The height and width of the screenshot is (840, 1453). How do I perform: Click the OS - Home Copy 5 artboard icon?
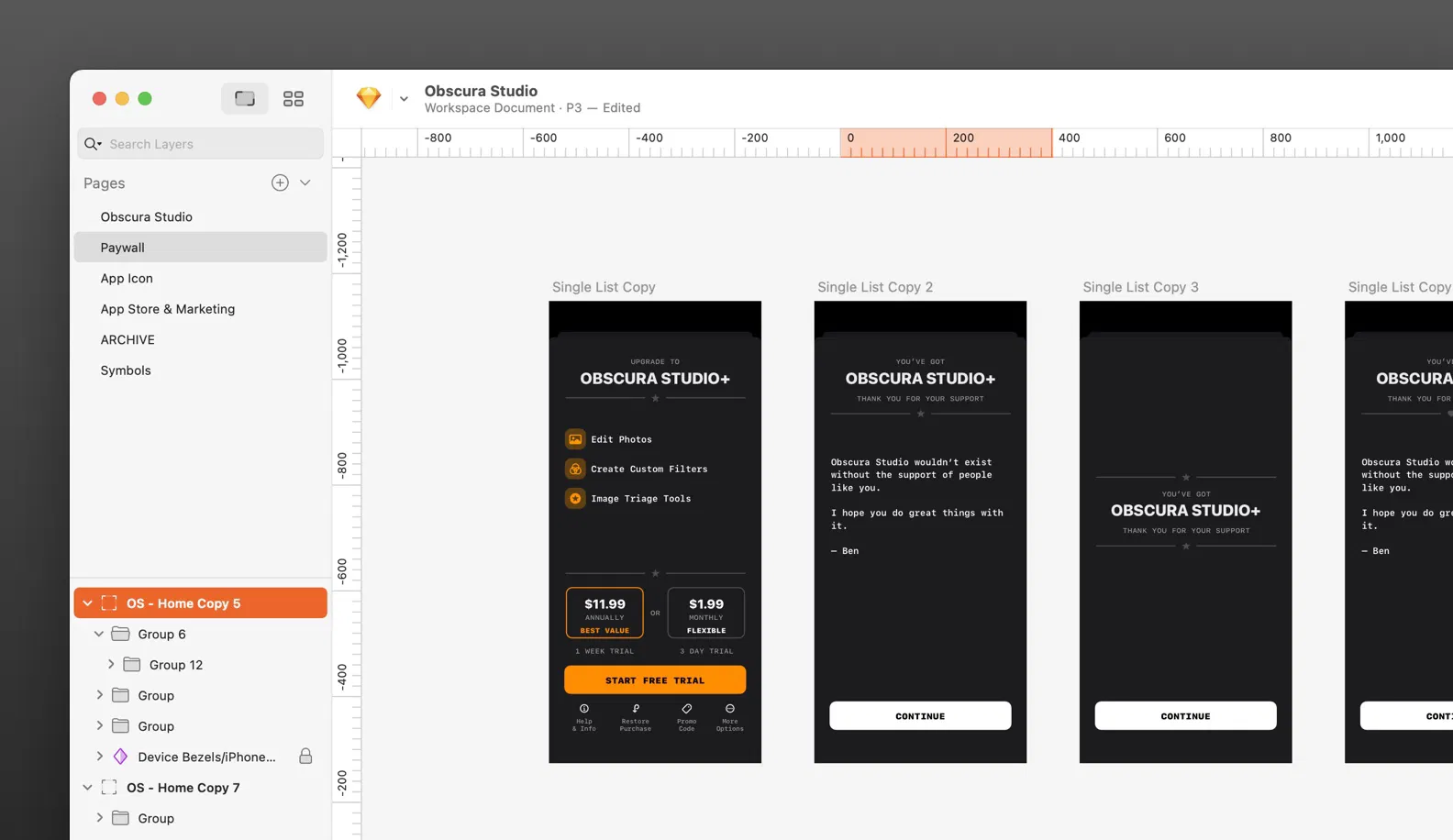(109, 603)
